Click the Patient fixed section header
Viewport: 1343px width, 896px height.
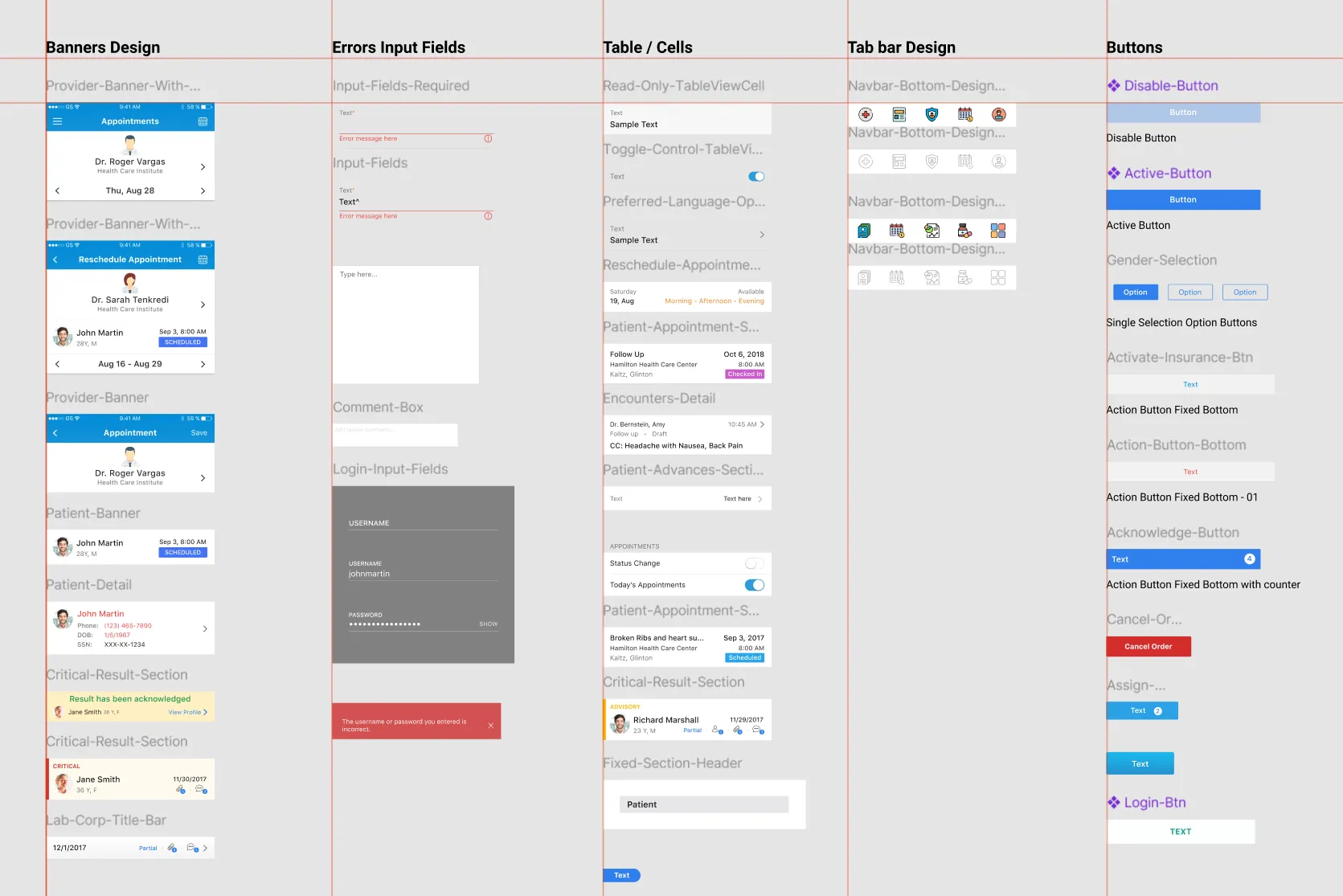(x=704, y=804)
